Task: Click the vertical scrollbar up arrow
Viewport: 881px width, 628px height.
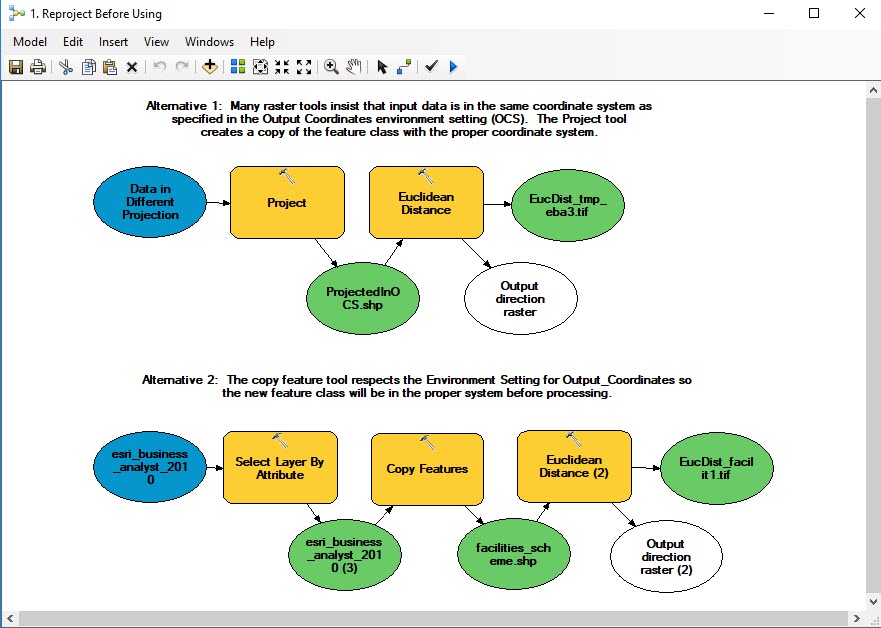Action: [x=873, y=90]
